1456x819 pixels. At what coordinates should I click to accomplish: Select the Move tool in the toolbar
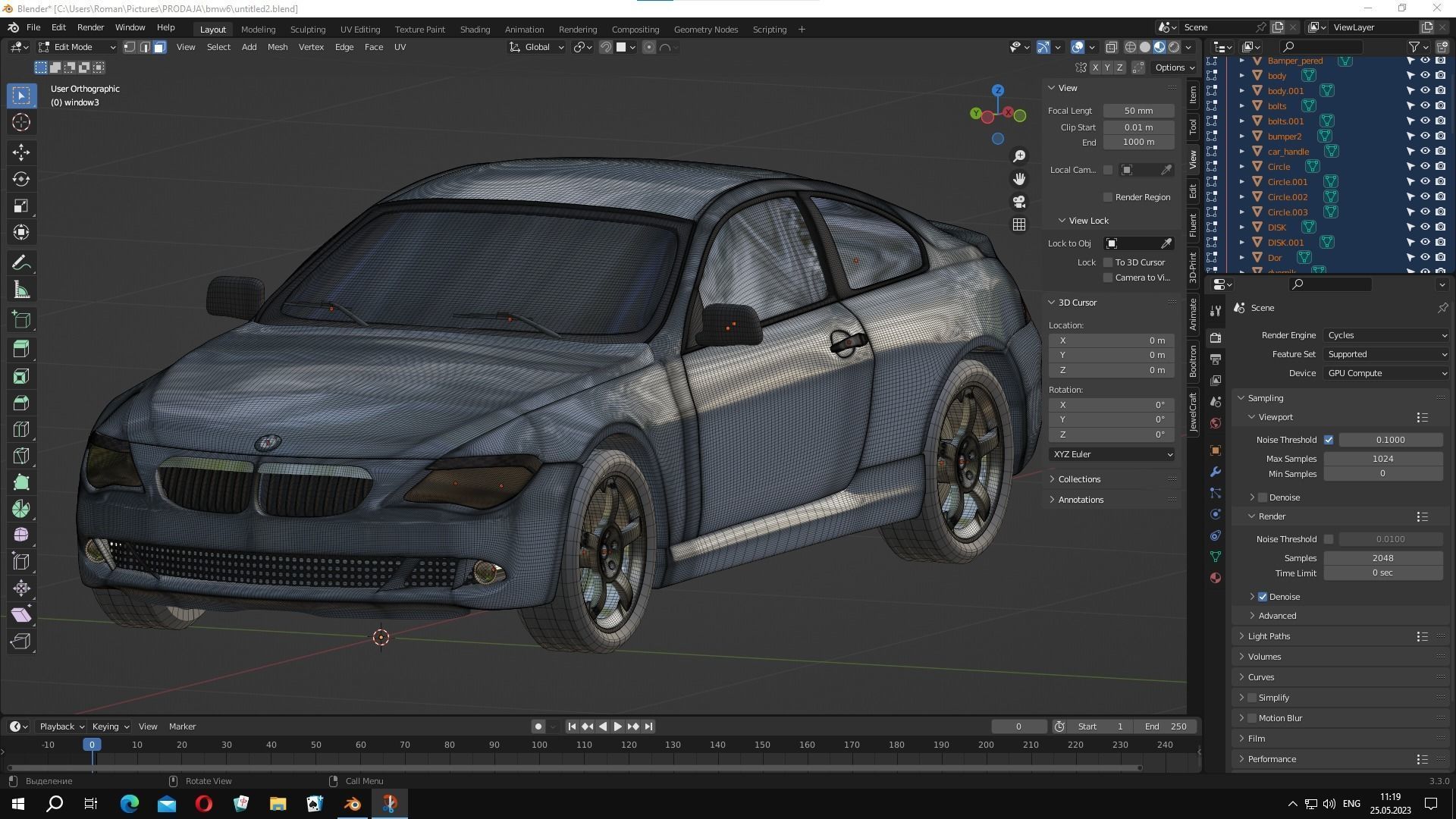pyautogui.click(x=20, y=152)
